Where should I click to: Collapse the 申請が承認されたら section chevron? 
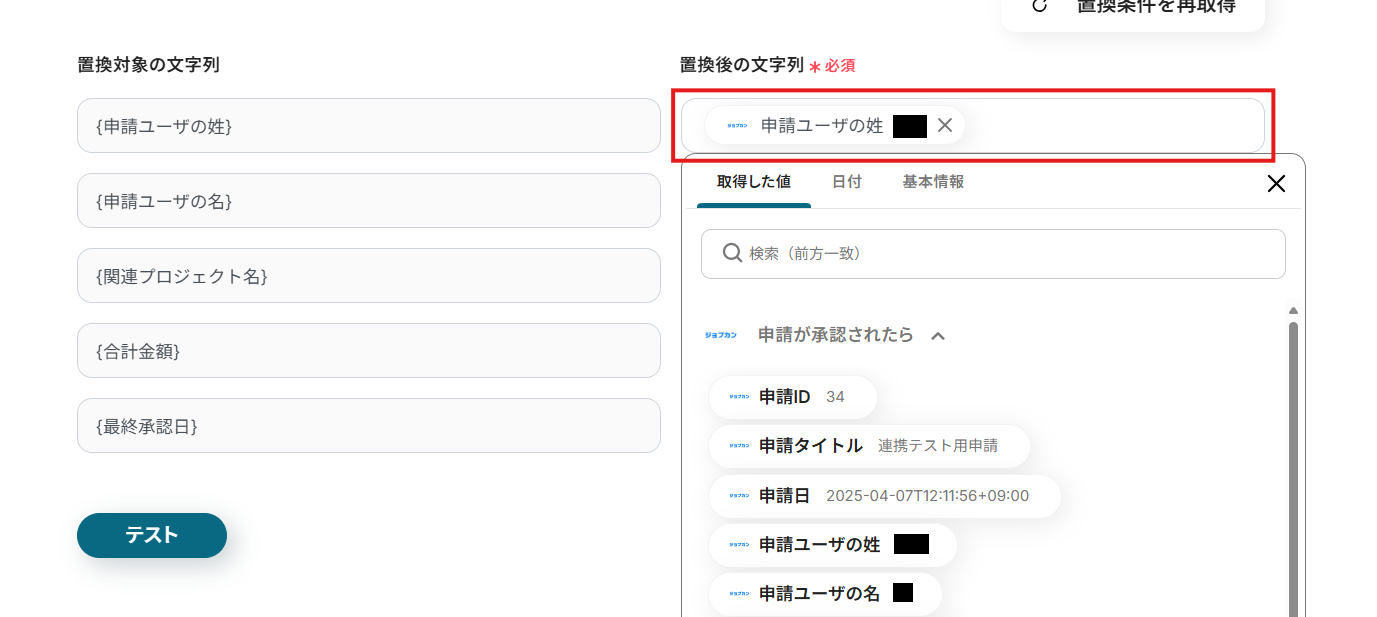938,336
